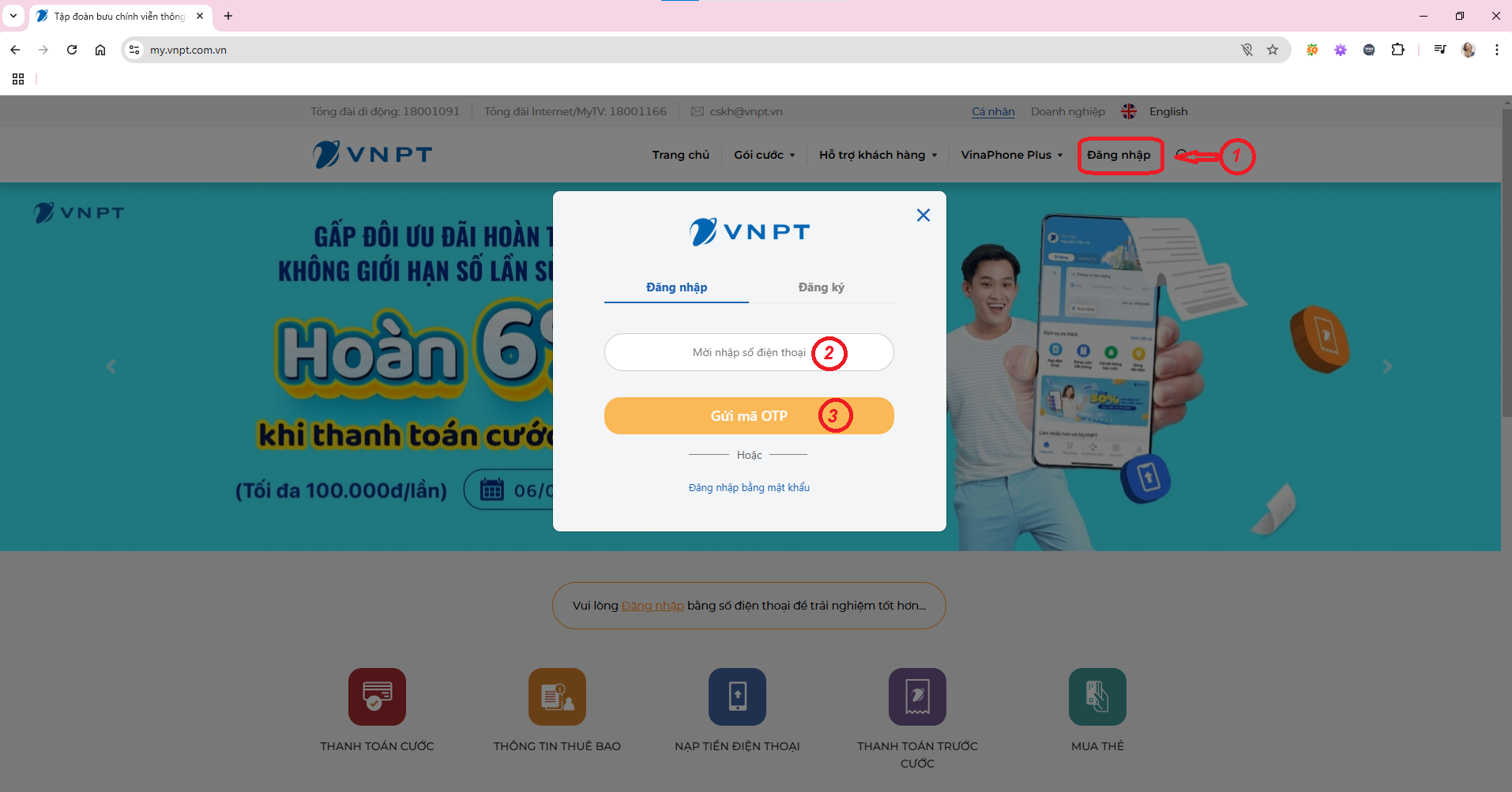
Task: Click the orange extension icon in toolbar
Action: 1312,50
